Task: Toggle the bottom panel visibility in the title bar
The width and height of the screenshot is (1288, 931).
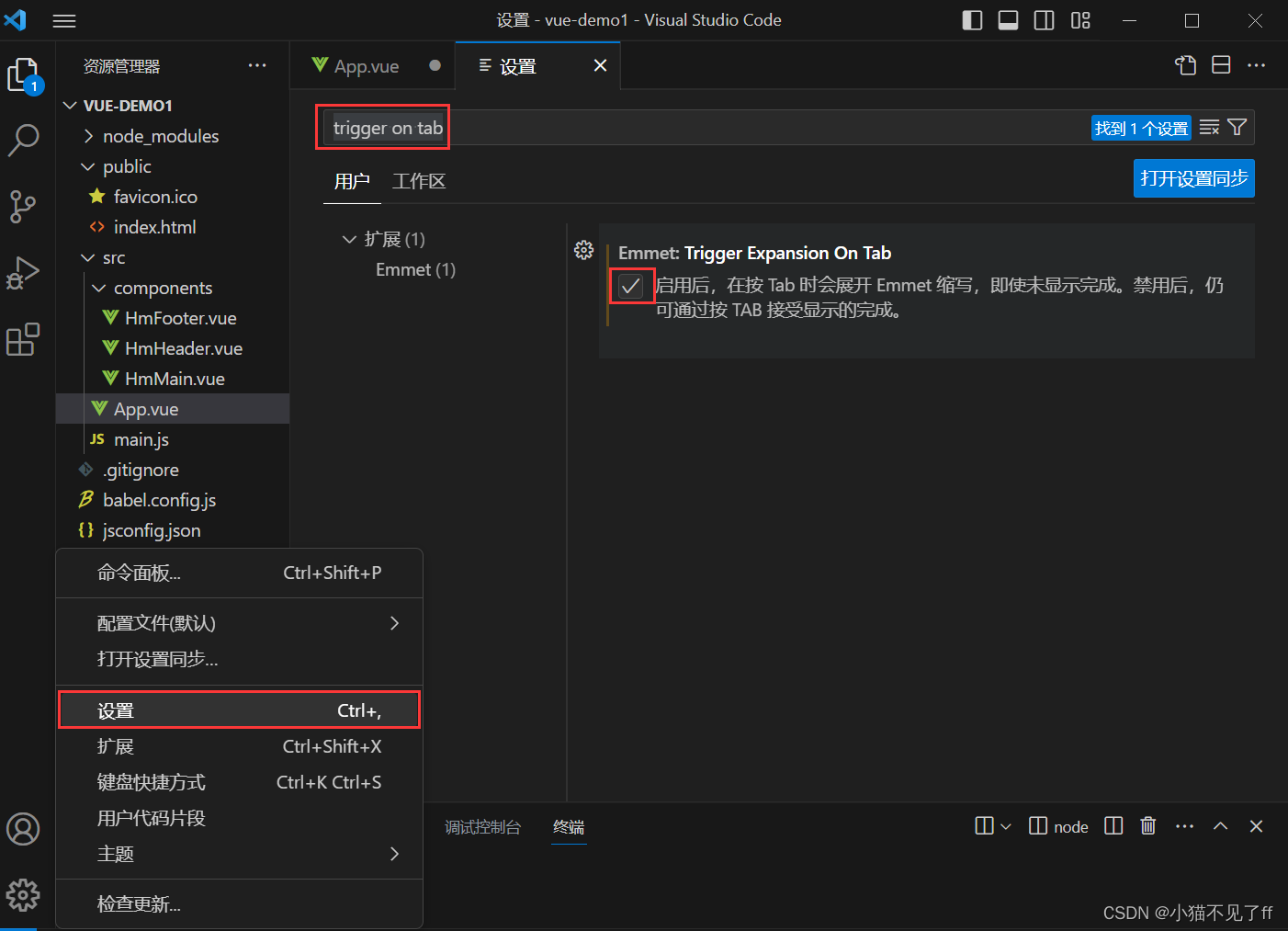Action: pos(1008,20)
